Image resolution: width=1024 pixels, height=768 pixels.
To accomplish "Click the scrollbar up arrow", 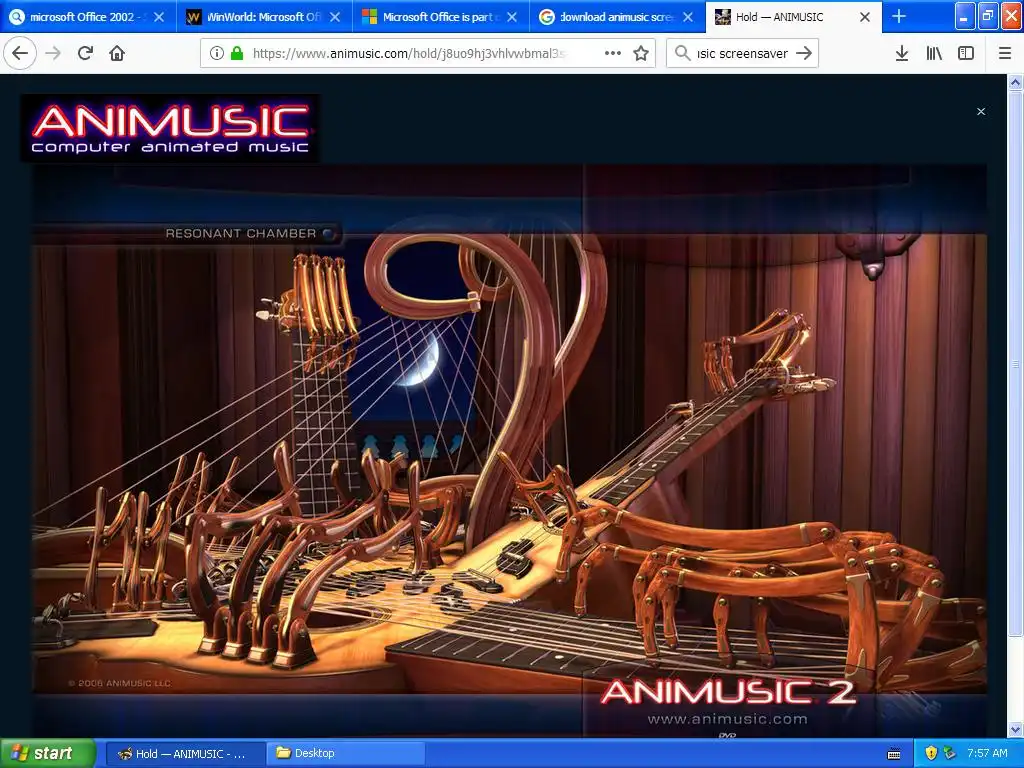I will 1016,82.
